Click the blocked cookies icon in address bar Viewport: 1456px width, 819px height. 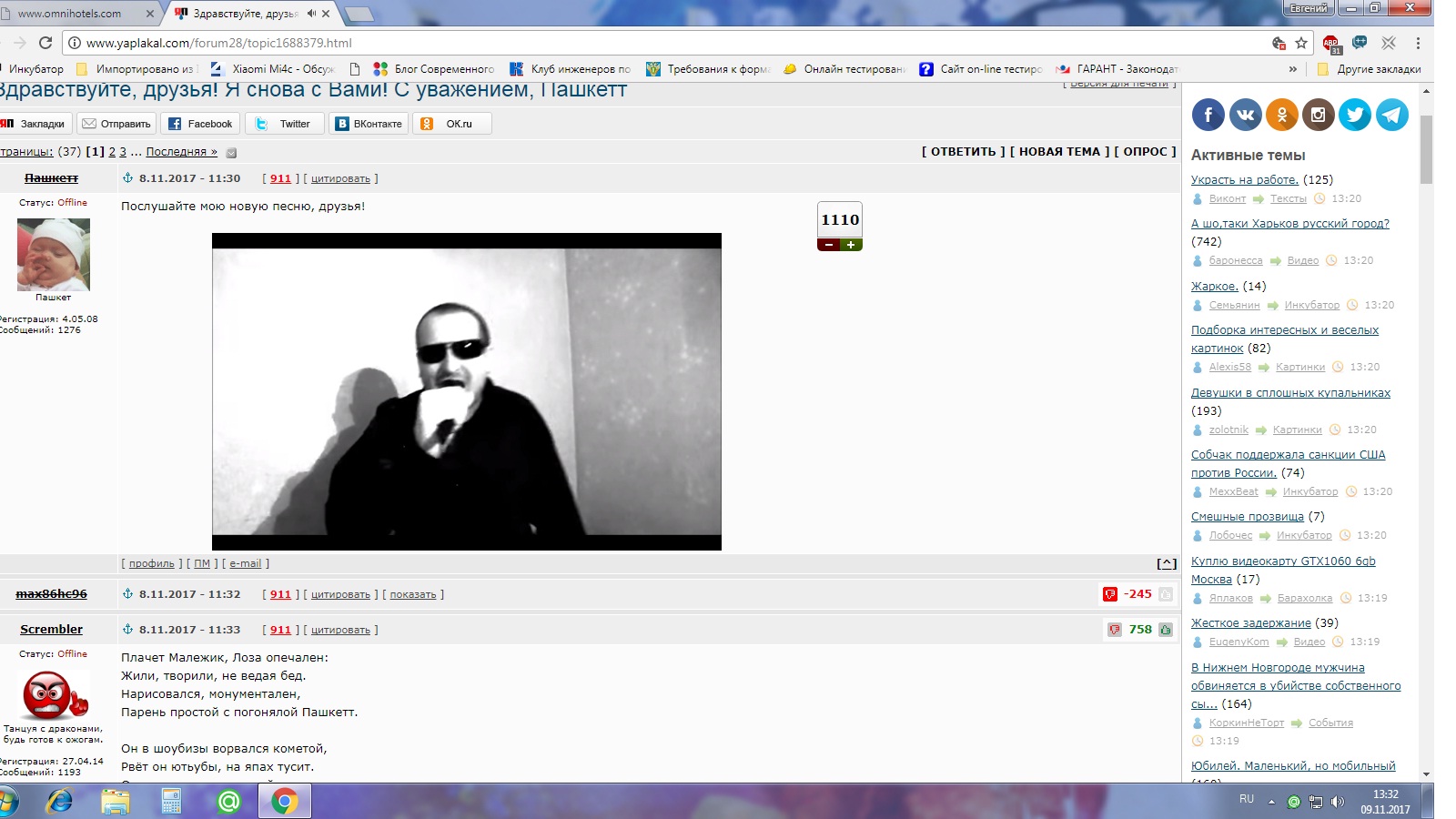1279,43
